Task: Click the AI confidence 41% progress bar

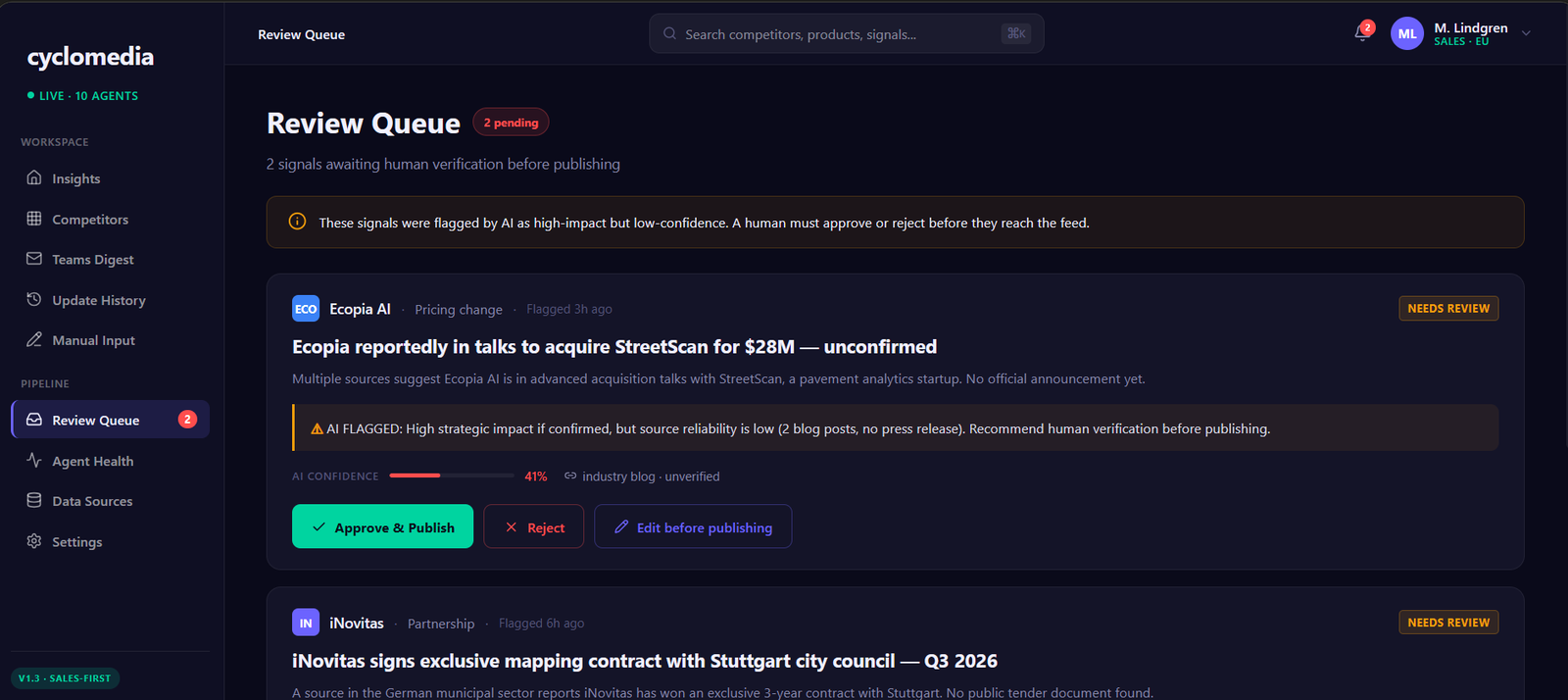Action: point(452,475)
